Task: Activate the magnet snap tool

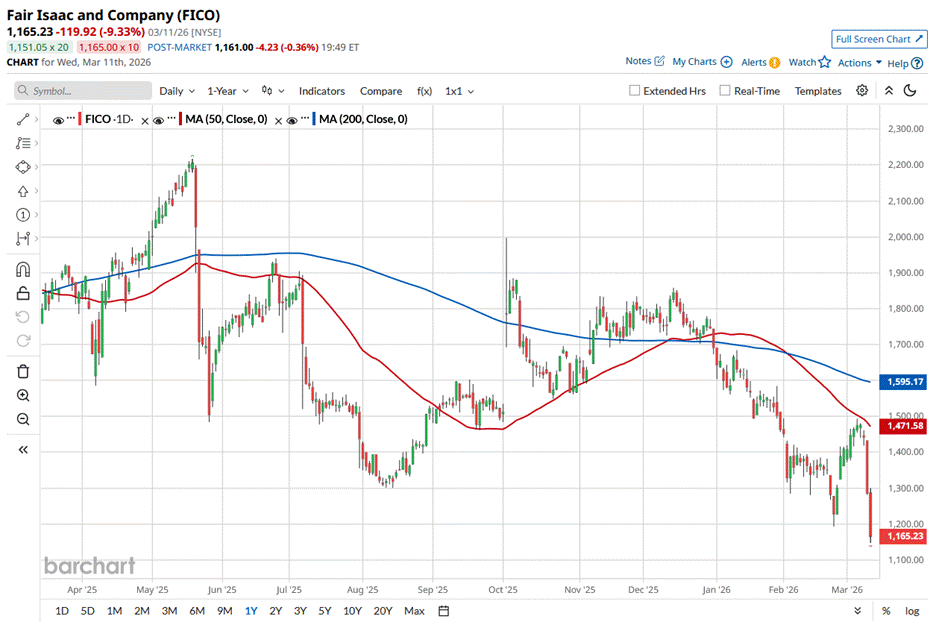Action: [23, 269]
